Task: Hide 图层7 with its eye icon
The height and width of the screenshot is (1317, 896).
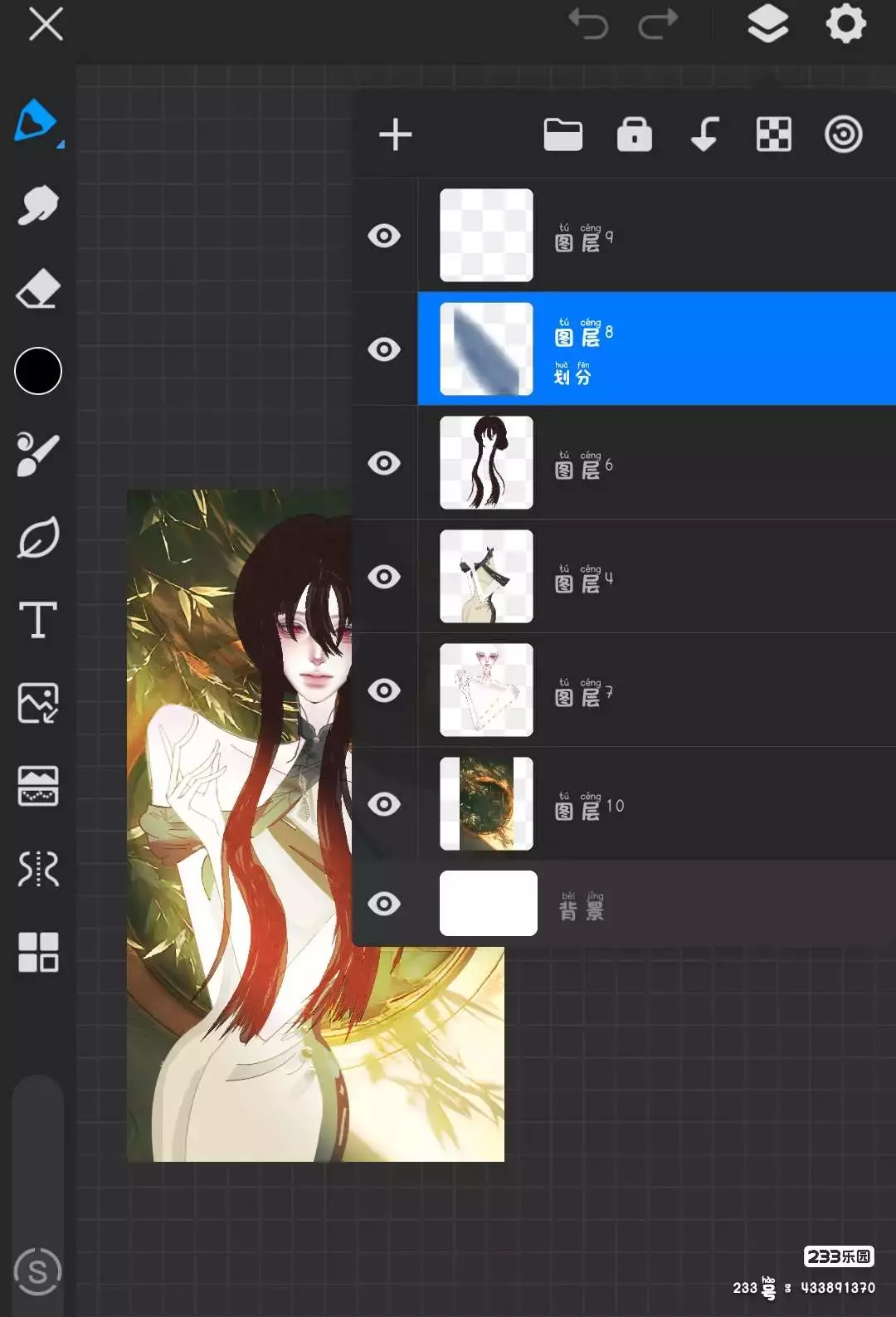Action: 384,690
